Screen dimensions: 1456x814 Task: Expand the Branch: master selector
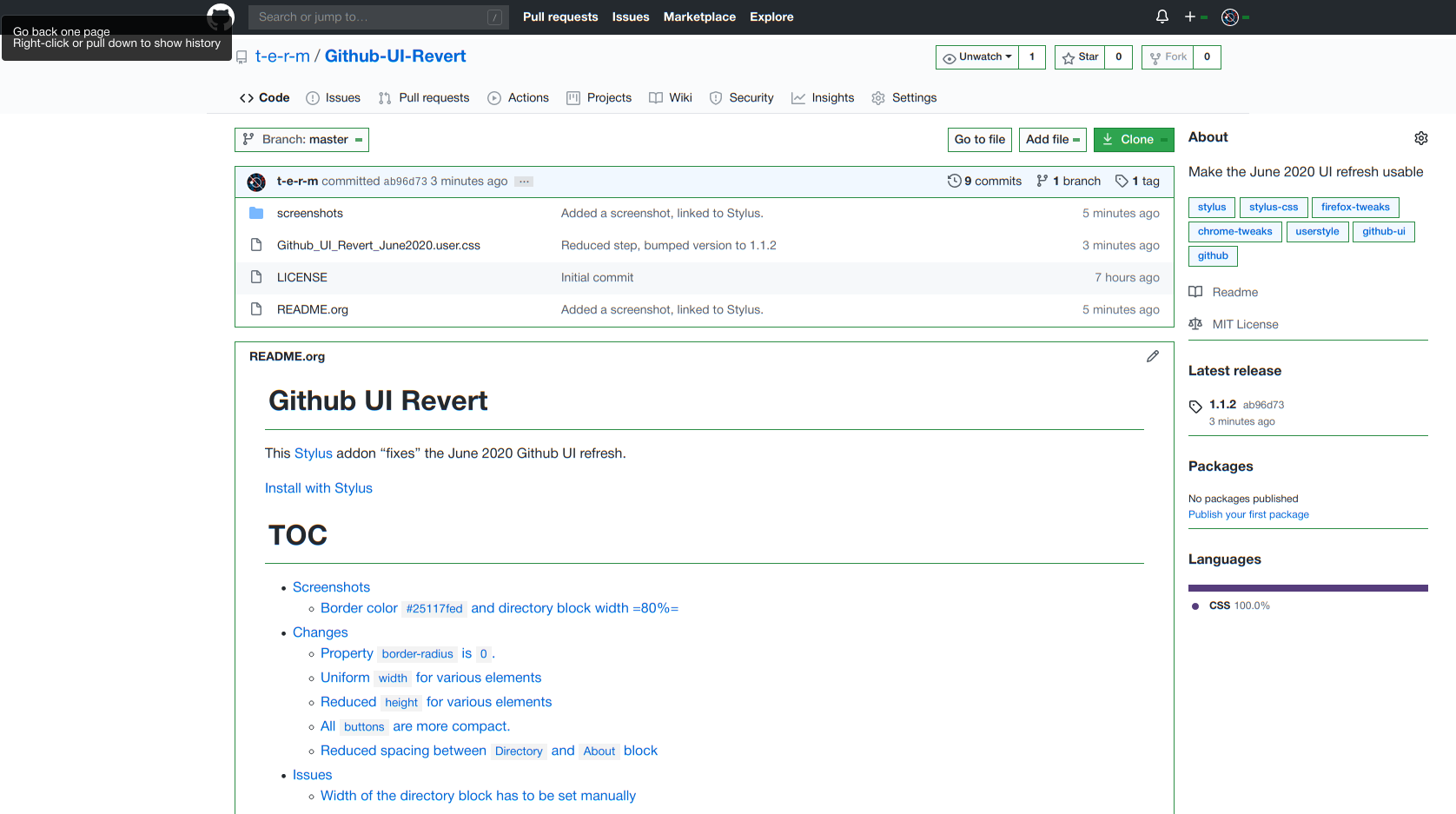click(301, 140)
